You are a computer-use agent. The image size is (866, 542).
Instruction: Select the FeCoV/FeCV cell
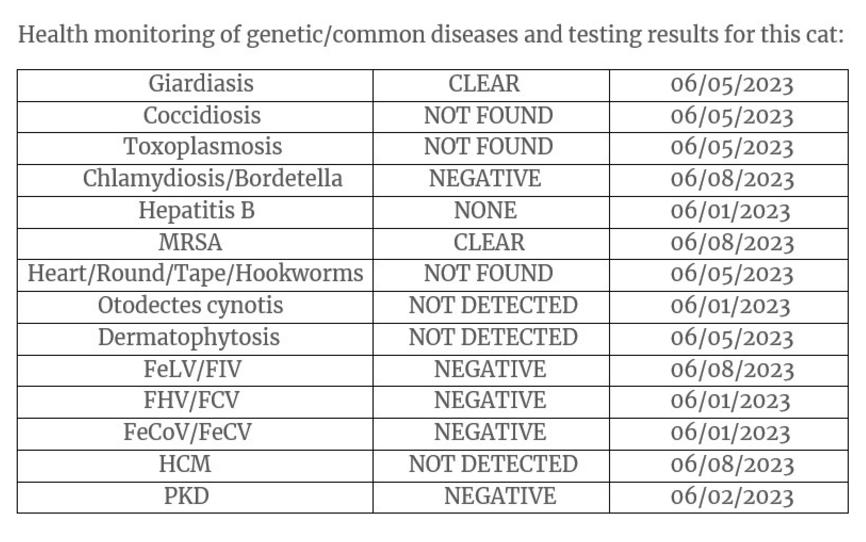click(195, 433)
